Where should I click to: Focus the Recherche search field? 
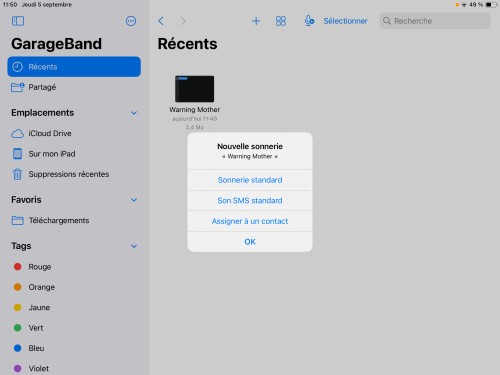point(435,21)
